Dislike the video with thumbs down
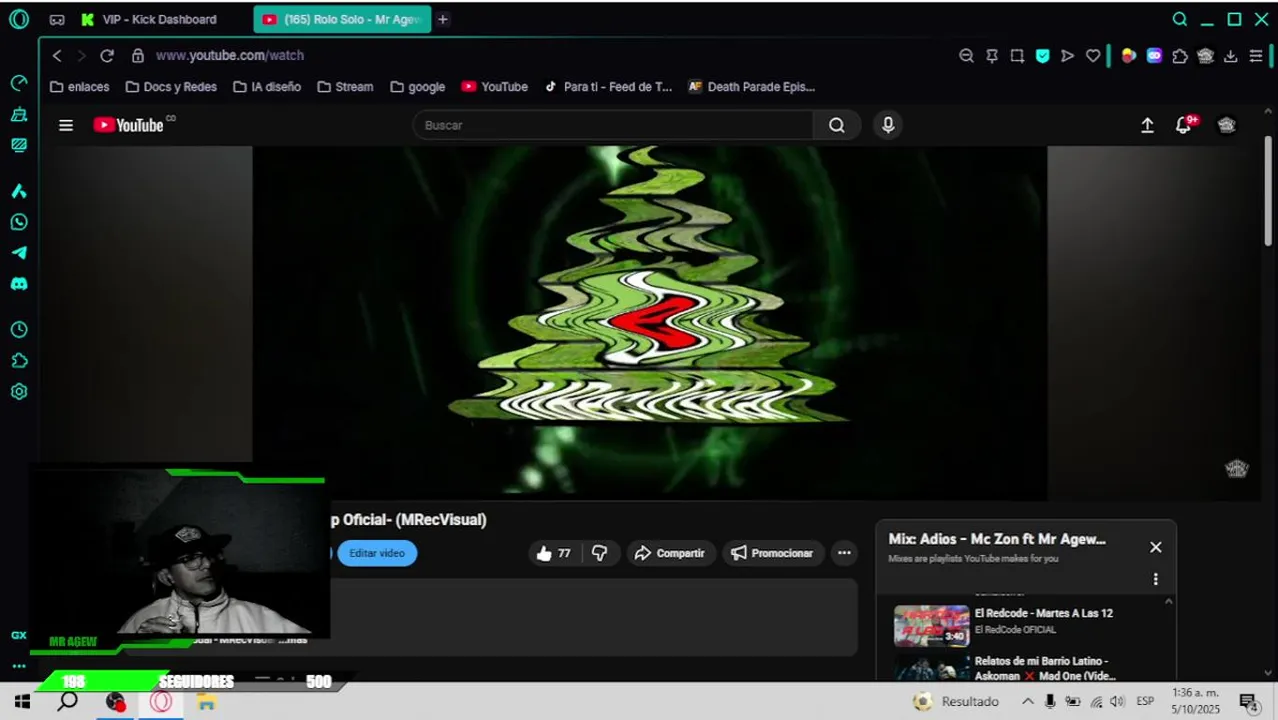 point(600,553)
